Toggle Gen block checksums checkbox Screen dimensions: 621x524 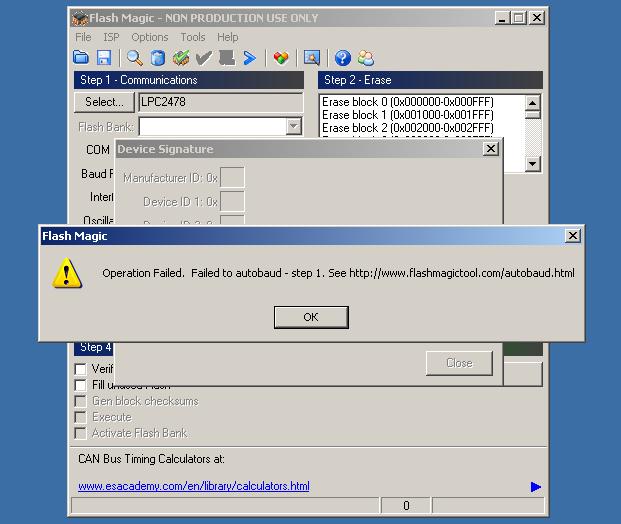80,401
